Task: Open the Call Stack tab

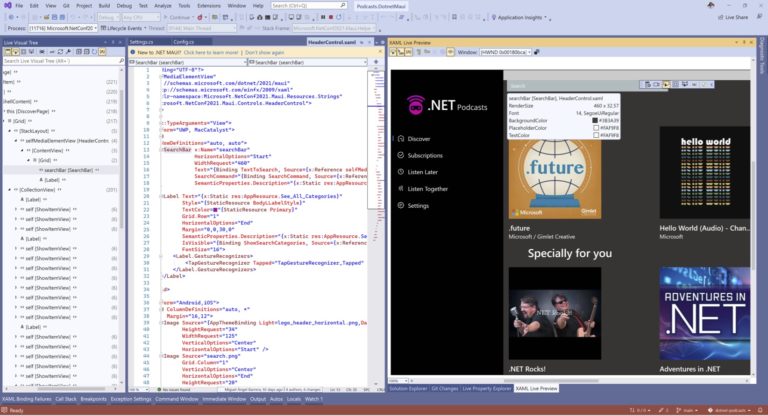Action: 66,399
